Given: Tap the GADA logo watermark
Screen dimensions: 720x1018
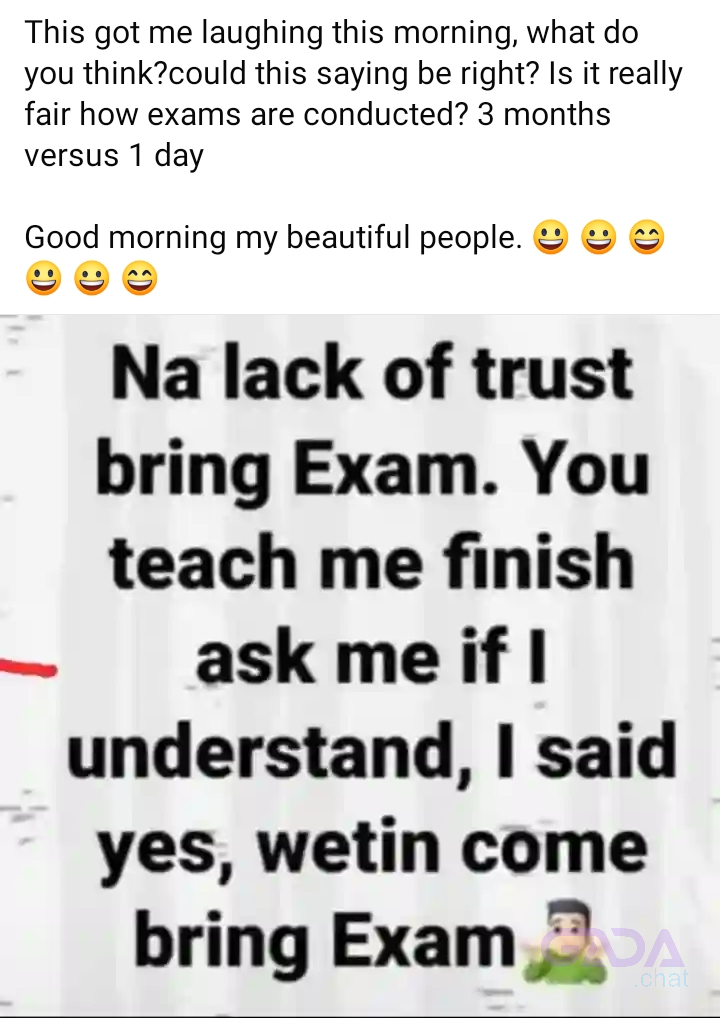Looking at the screenshot, I should pyautogui.click(x=614, y=948).
